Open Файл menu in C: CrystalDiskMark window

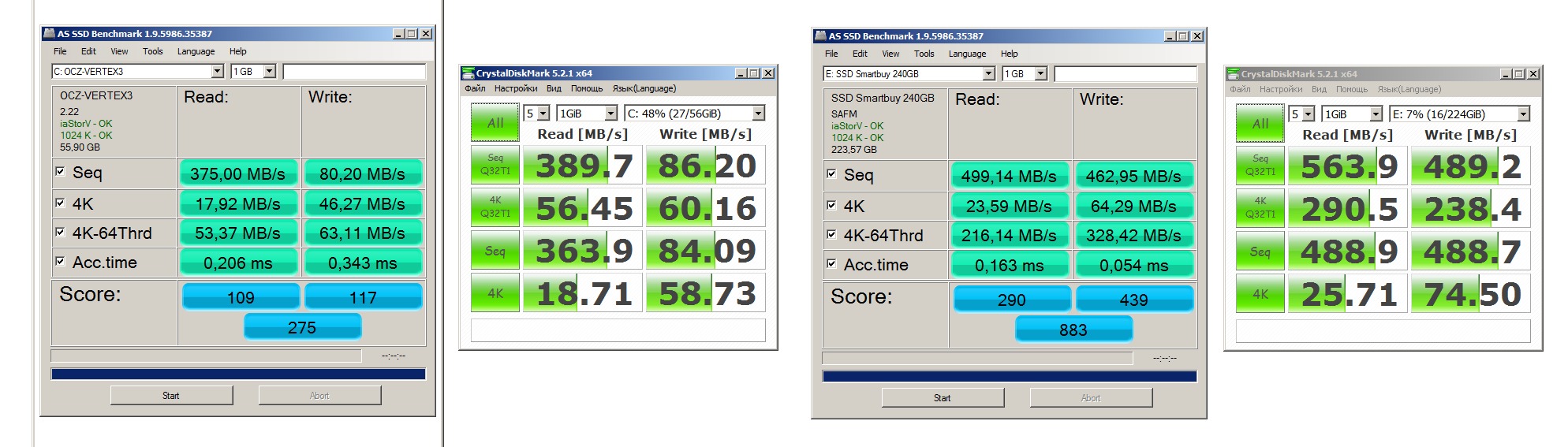[475, 88]
